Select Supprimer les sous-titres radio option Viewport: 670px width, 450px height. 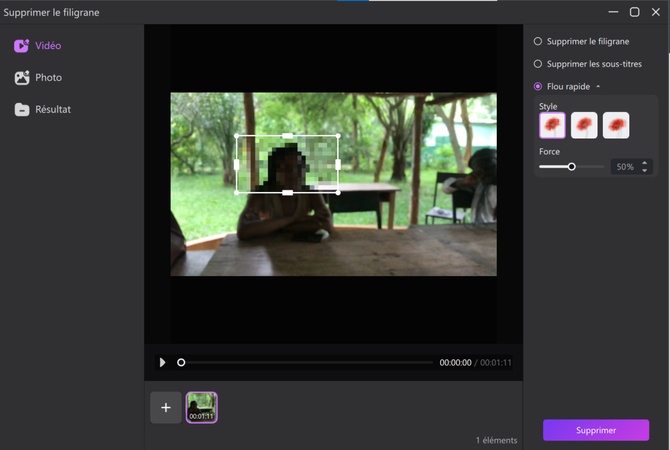(538, 64)
